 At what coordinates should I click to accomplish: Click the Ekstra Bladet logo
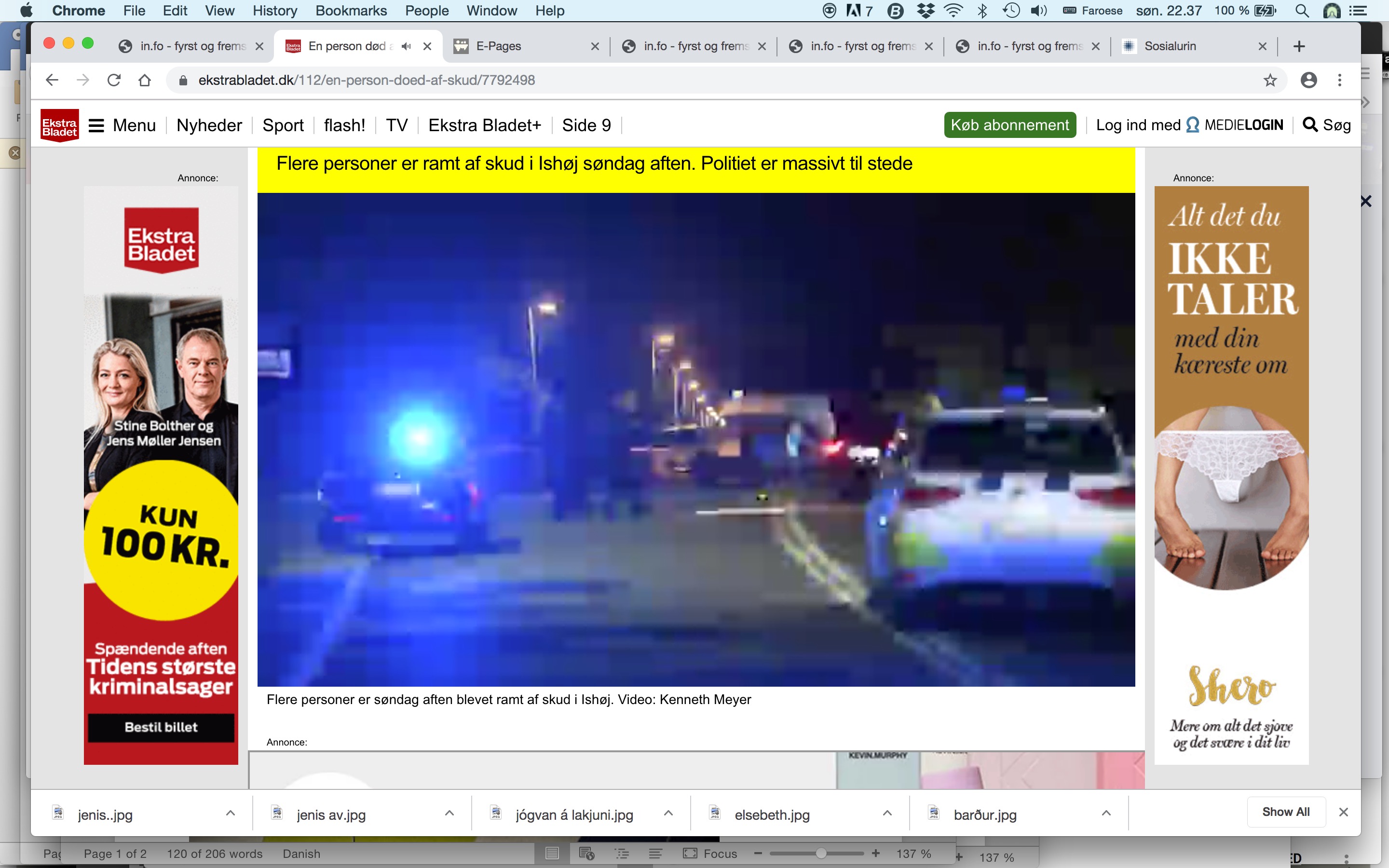(x=60, y=125)
